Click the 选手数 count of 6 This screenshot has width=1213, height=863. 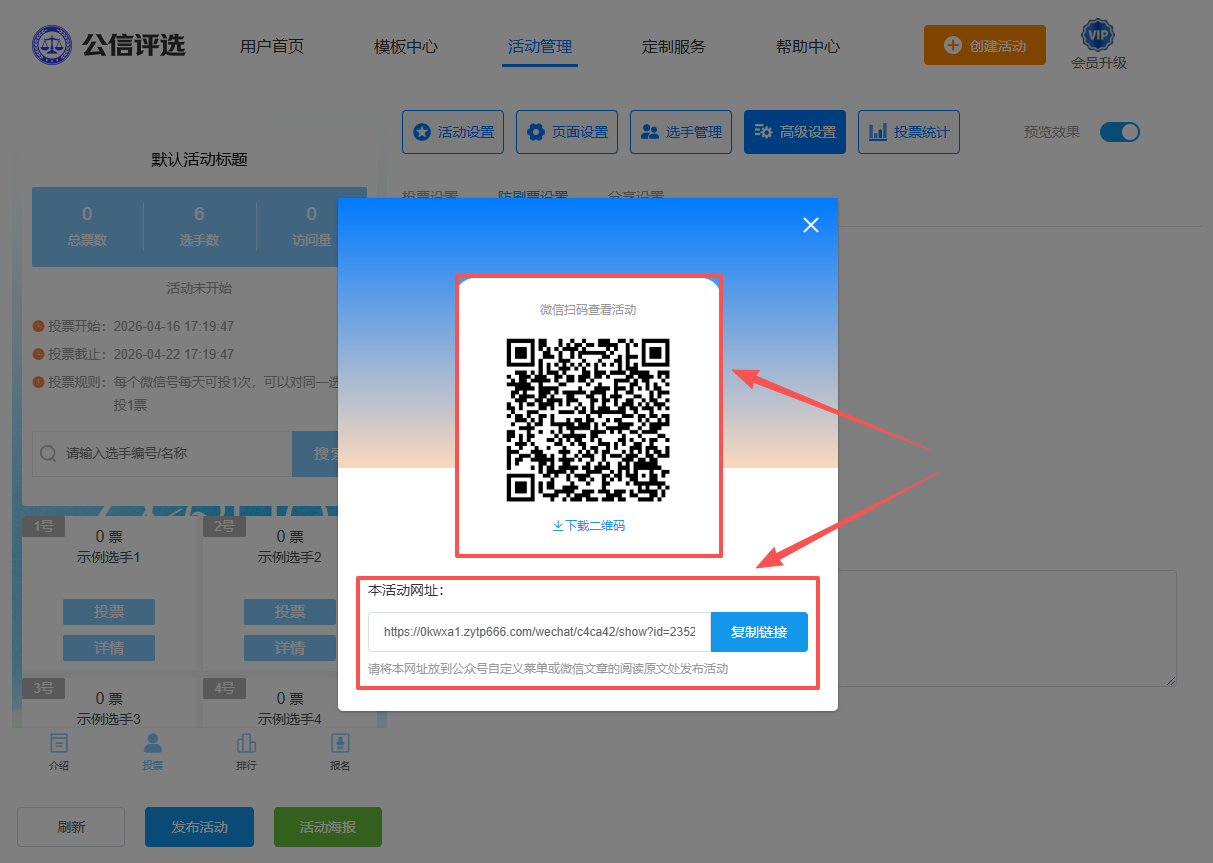(x=199, y=214)
